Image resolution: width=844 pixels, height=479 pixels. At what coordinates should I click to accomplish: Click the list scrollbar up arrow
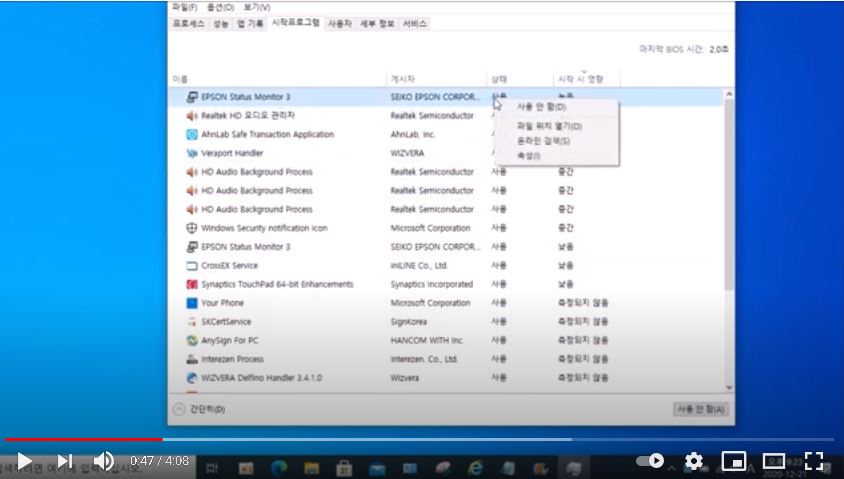click(729, 94)
